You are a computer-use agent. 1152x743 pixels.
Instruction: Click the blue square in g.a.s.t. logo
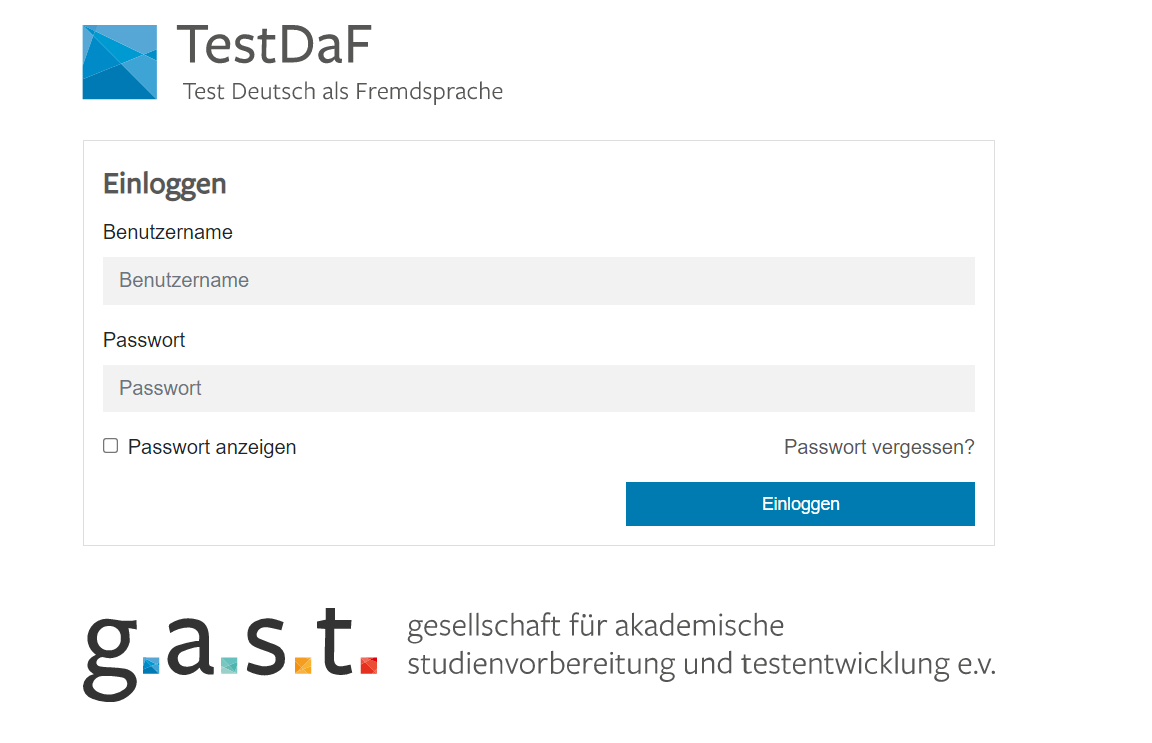coord(152,665)
